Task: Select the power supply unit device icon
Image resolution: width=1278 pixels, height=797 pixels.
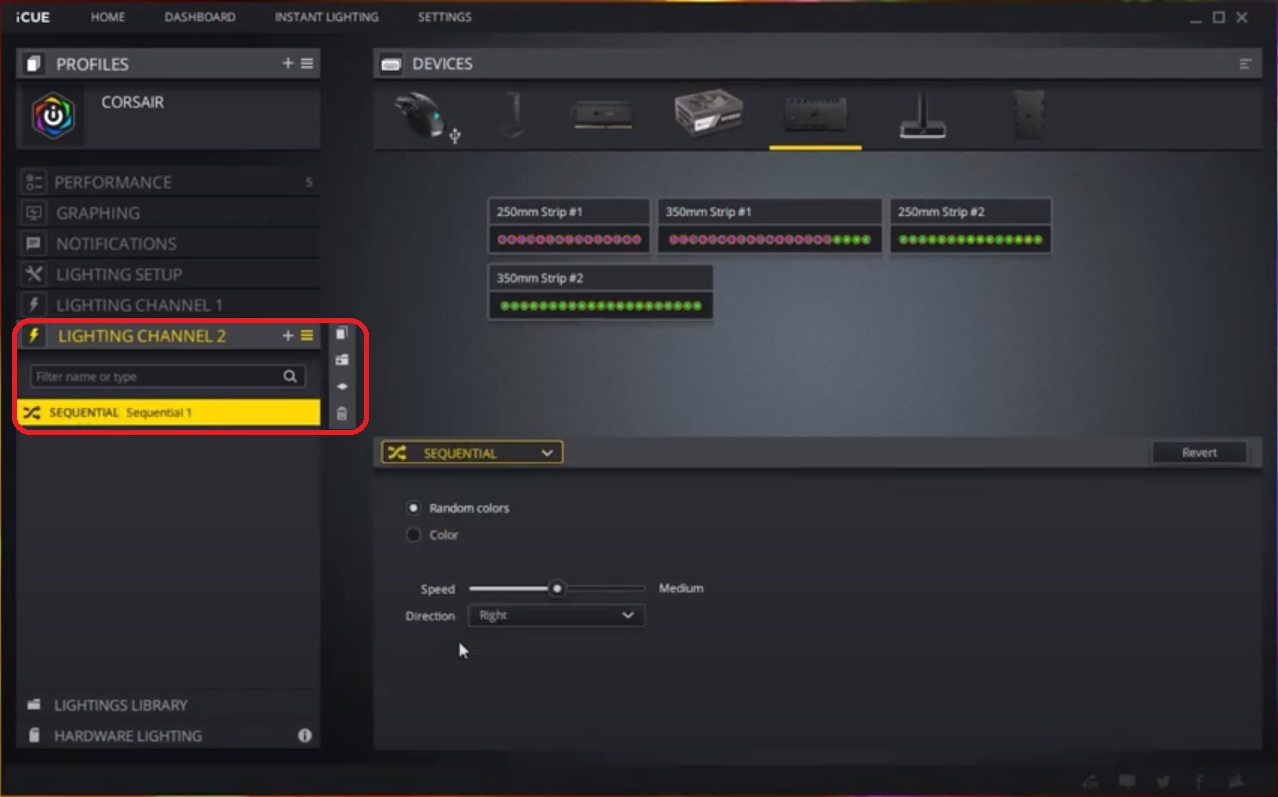Action: pyautogui.click(x=708, y=114)
